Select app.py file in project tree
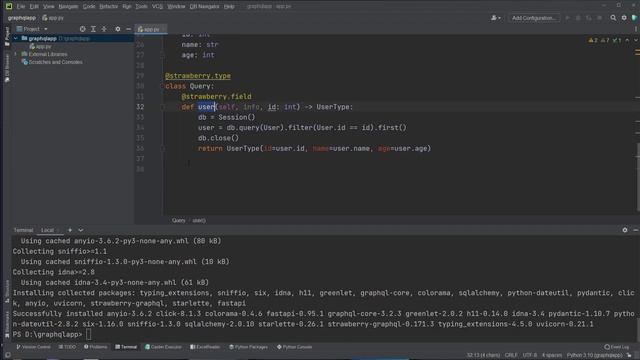Image resolution: width=640 pixels, height=360 pixels. [x=40, y=46]
